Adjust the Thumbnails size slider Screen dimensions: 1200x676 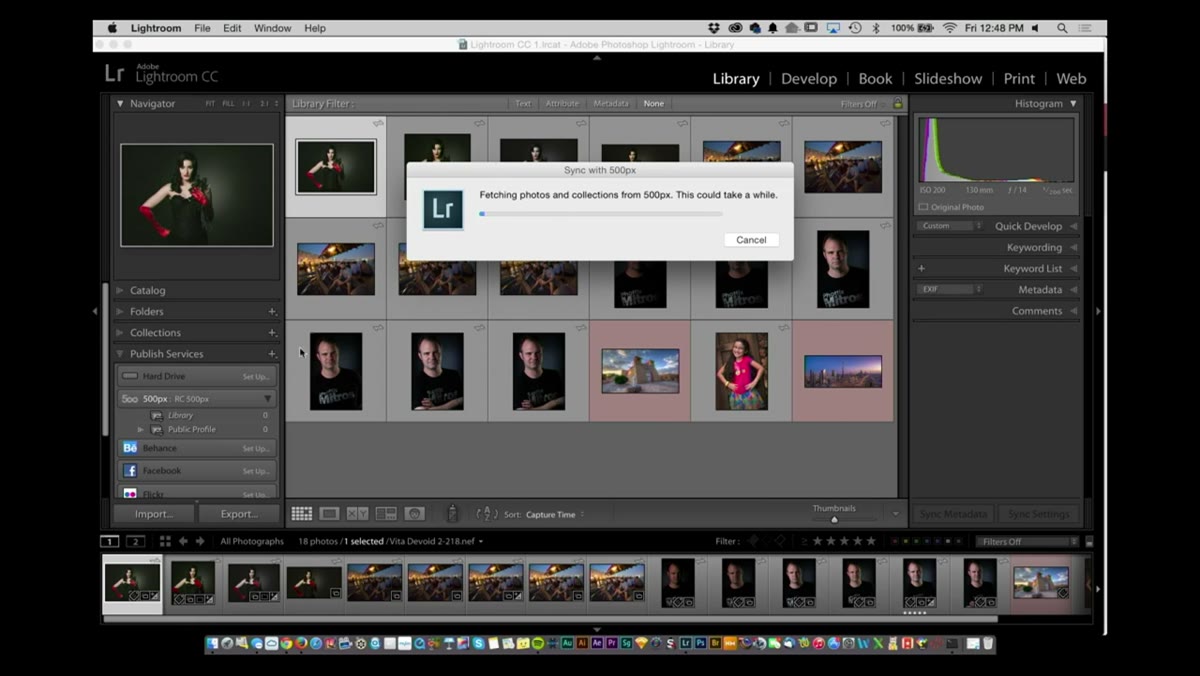[835, 519]
